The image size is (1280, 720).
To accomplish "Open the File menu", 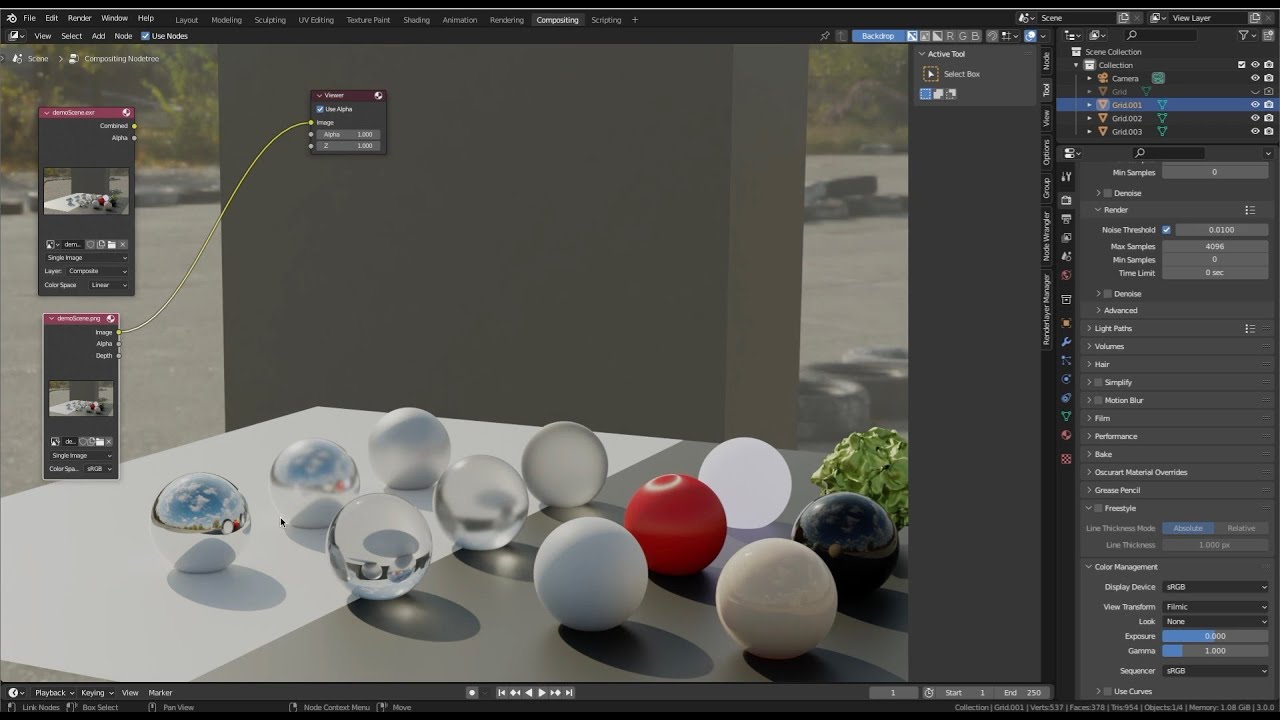I will coord(29,18).
